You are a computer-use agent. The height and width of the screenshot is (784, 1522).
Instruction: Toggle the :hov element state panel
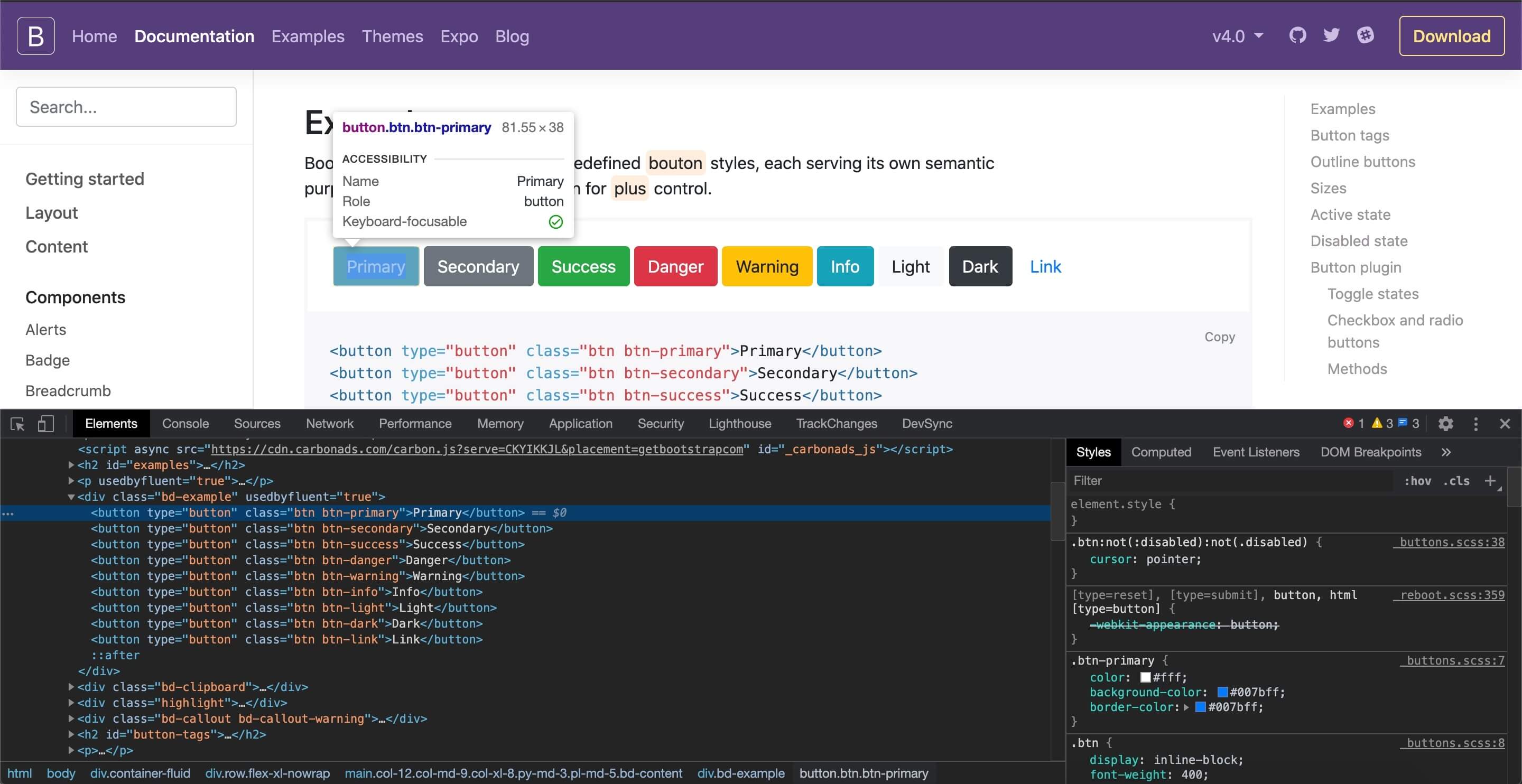coord(1417,481)
